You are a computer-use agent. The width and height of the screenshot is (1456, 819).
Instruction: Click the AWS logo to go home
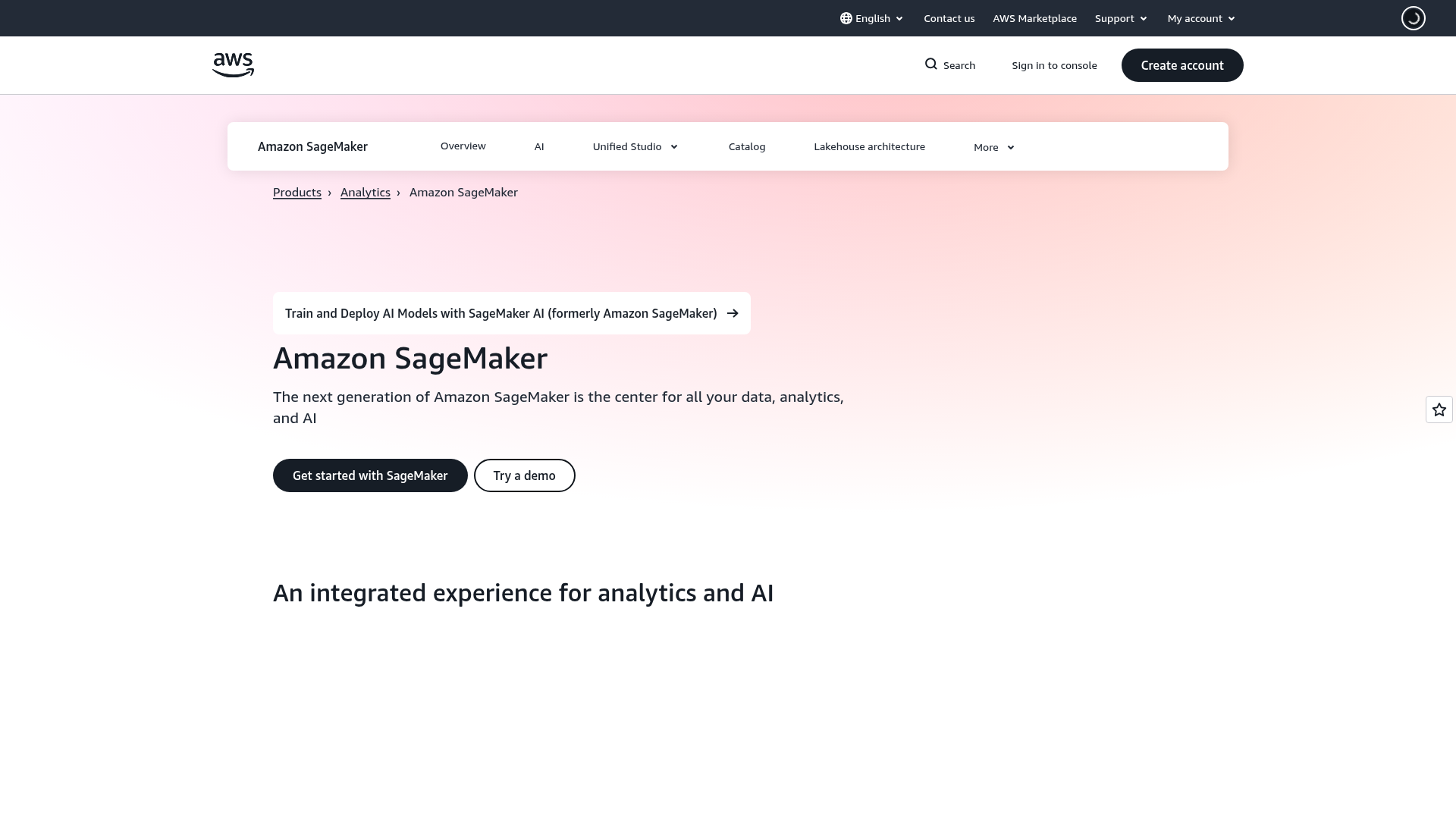coord(233,64)
